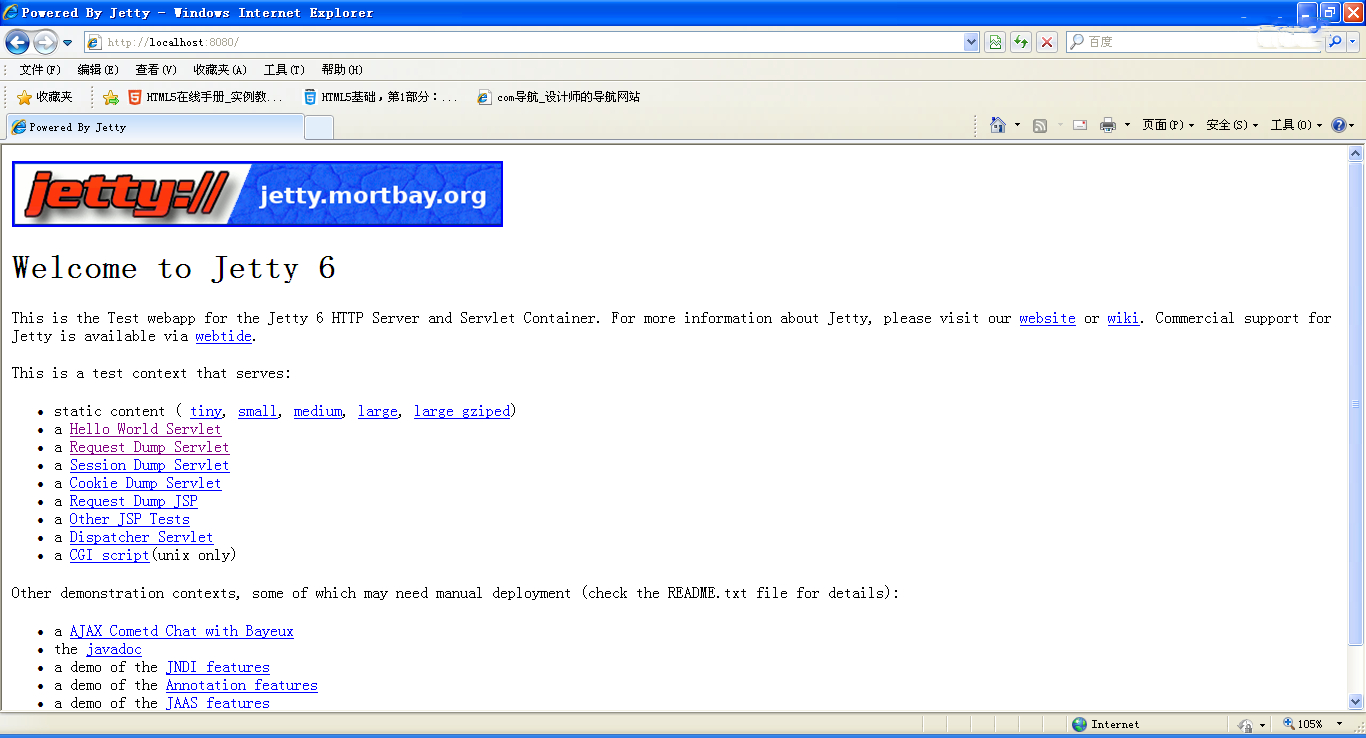Expand the Home button dropdown arrow
Screen dimensions: 1366x738
[x=1018, y=125]
